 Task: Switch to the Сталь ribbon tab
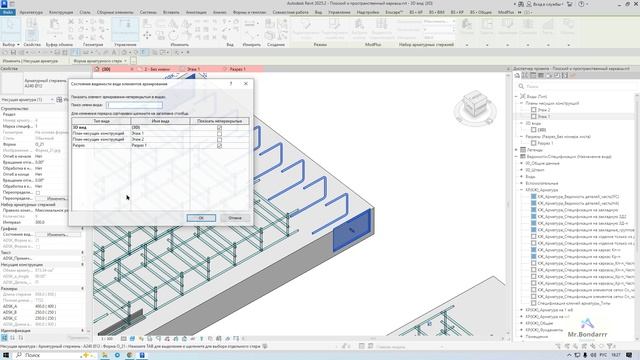coord(85,12)
